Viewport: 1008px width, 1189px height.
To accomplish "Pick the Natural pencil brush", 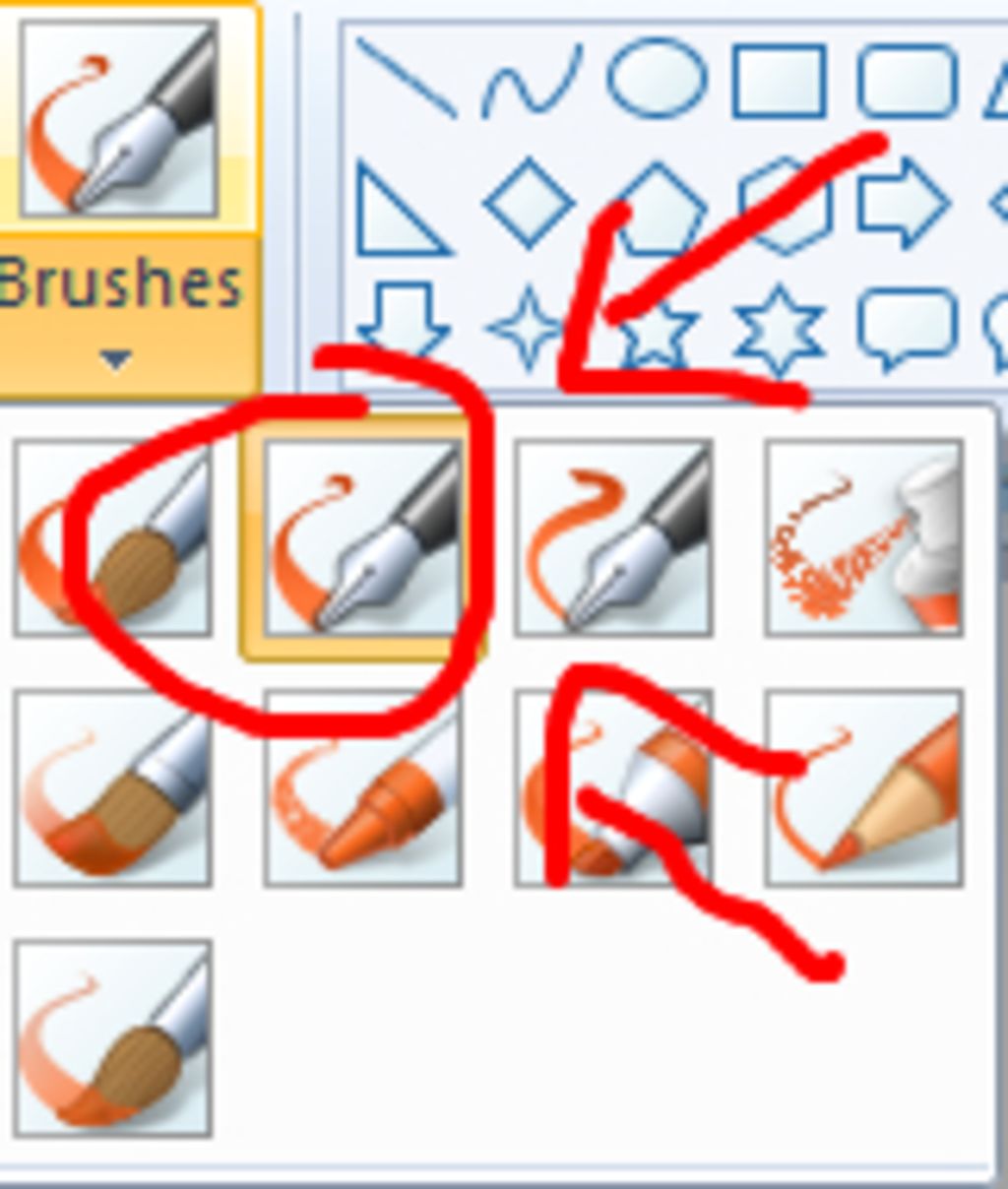I will coord(863,787).
